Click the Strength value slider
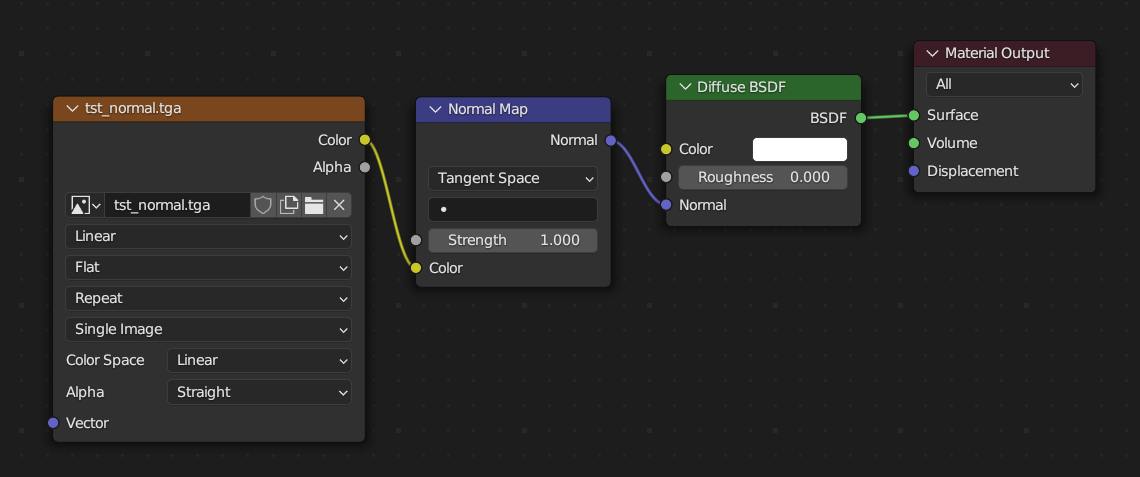This screenshot has width=1140, height=477. point(513,240)
